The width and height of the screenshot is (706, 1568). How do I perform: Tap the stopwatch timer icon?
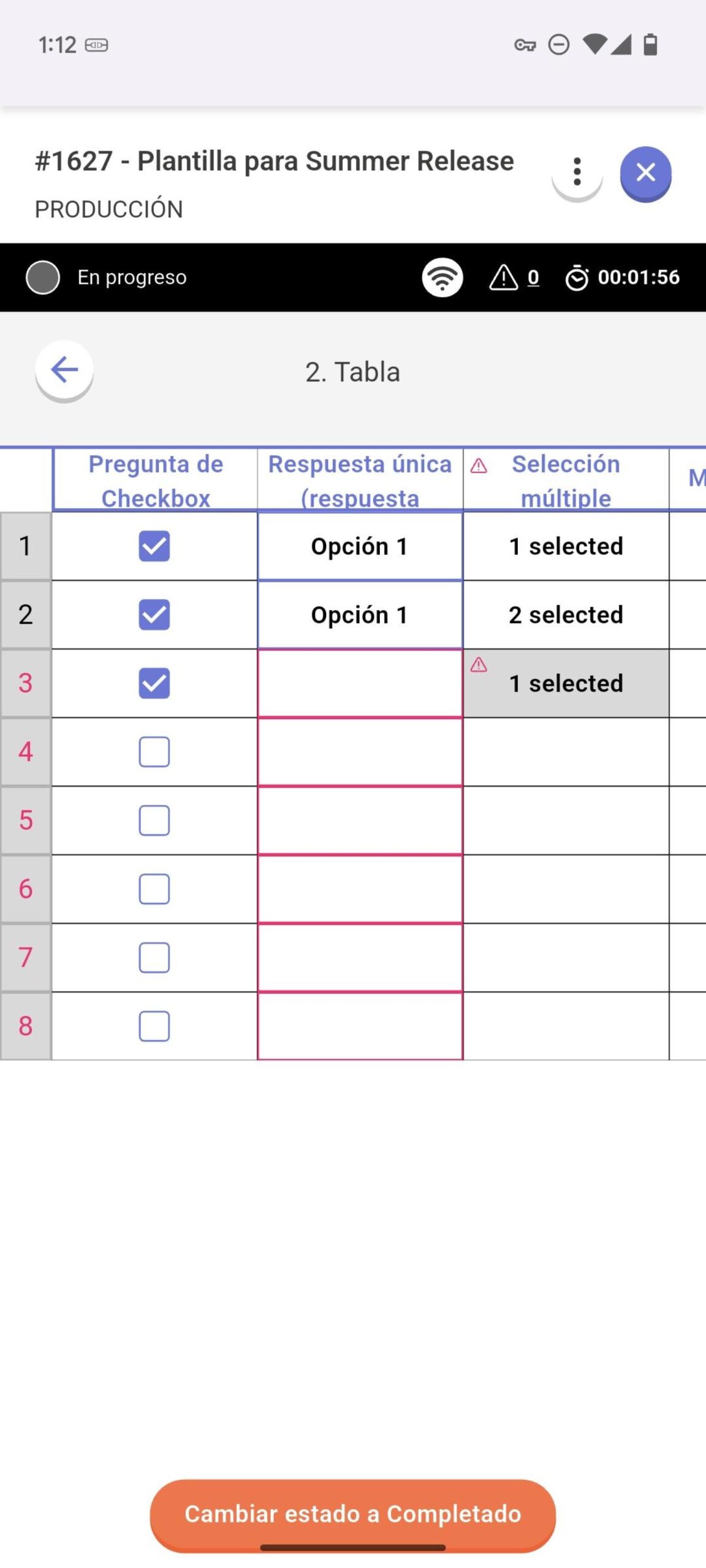pos(577,278)
